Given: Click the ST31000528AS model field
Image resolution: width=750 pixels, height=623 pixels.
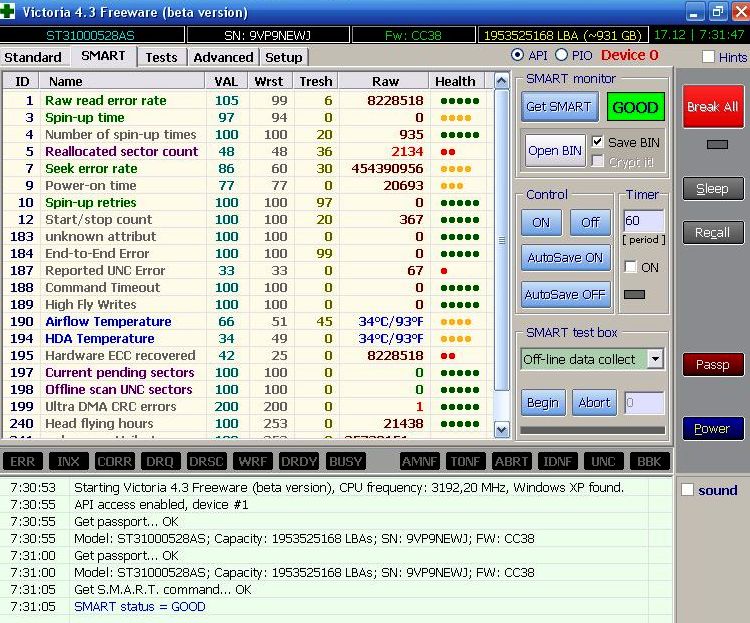Looking at the screenshot, I should [91, 35].
